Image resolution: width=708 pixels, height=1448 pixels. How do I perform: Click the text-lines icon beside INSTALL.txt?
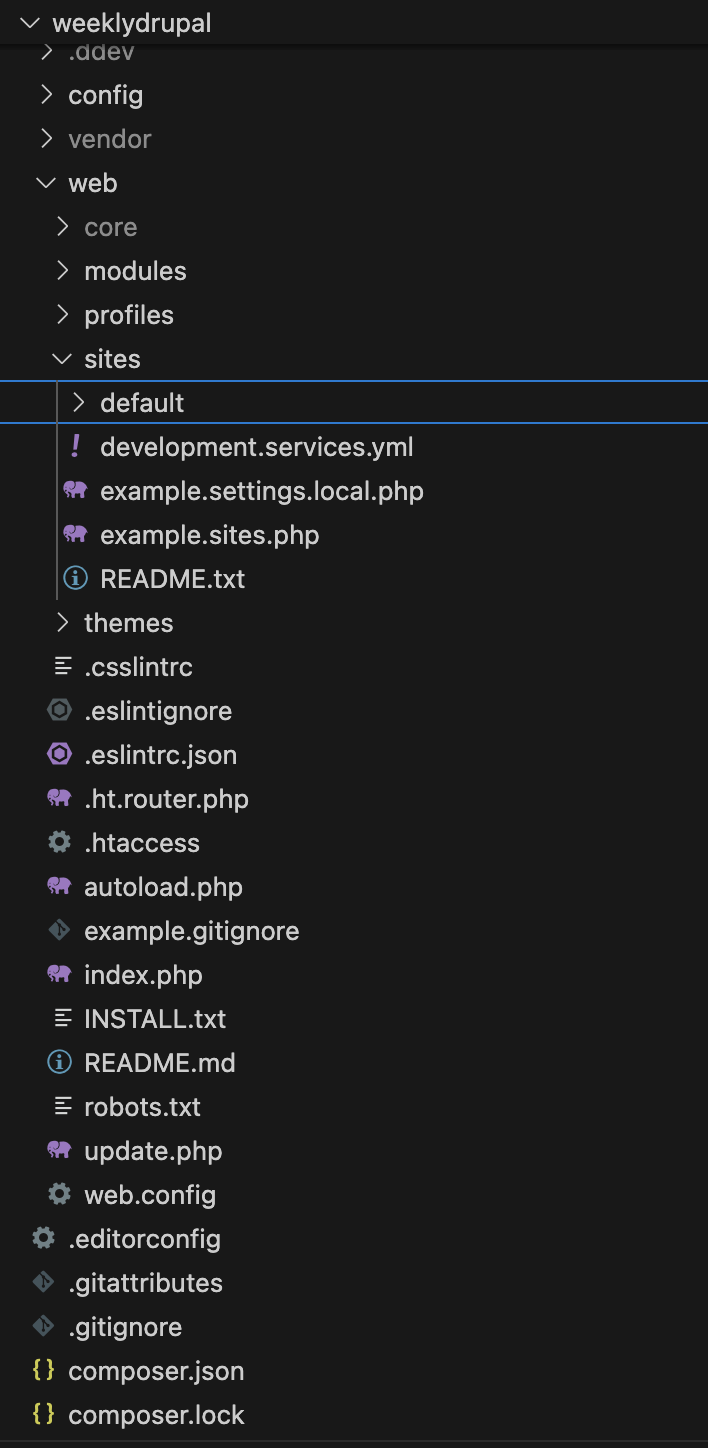coord(63,1019)
